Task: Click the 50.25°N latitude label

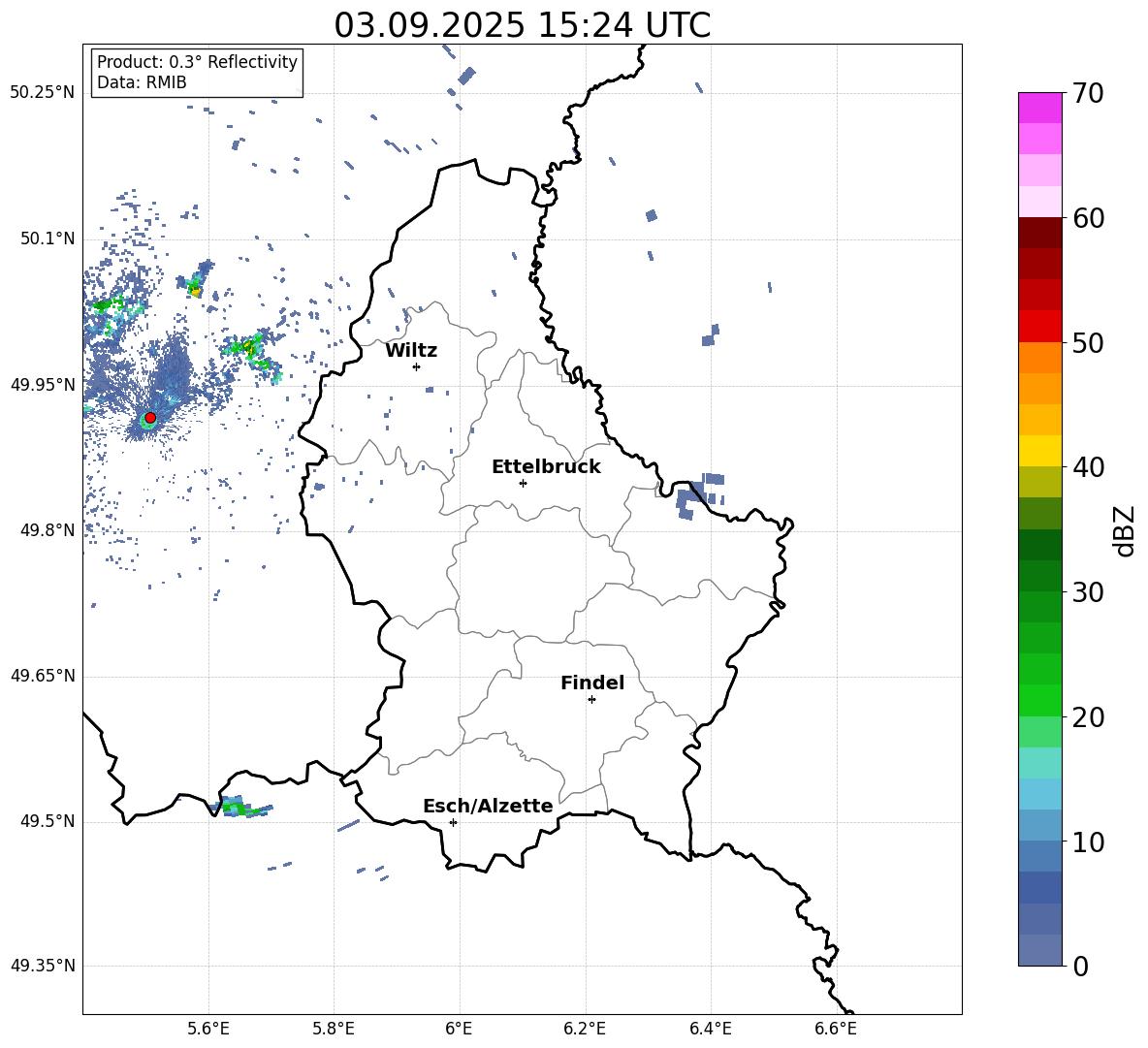Action: tap(43, 93)
